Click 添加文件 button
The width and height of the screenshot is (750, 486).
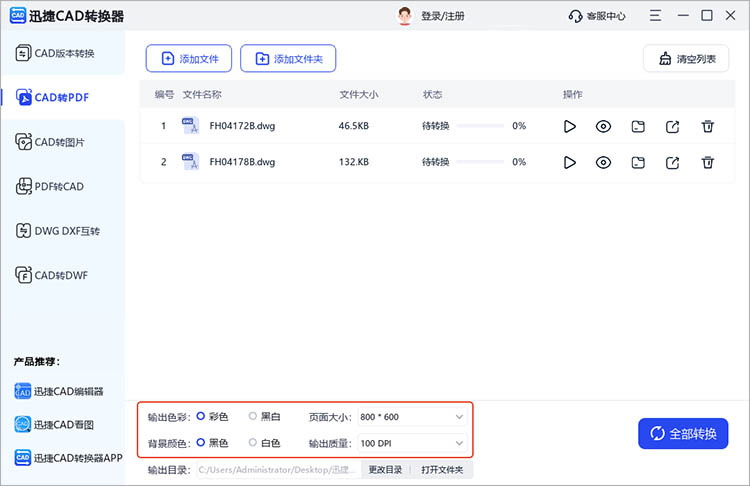tap(189, 58)
